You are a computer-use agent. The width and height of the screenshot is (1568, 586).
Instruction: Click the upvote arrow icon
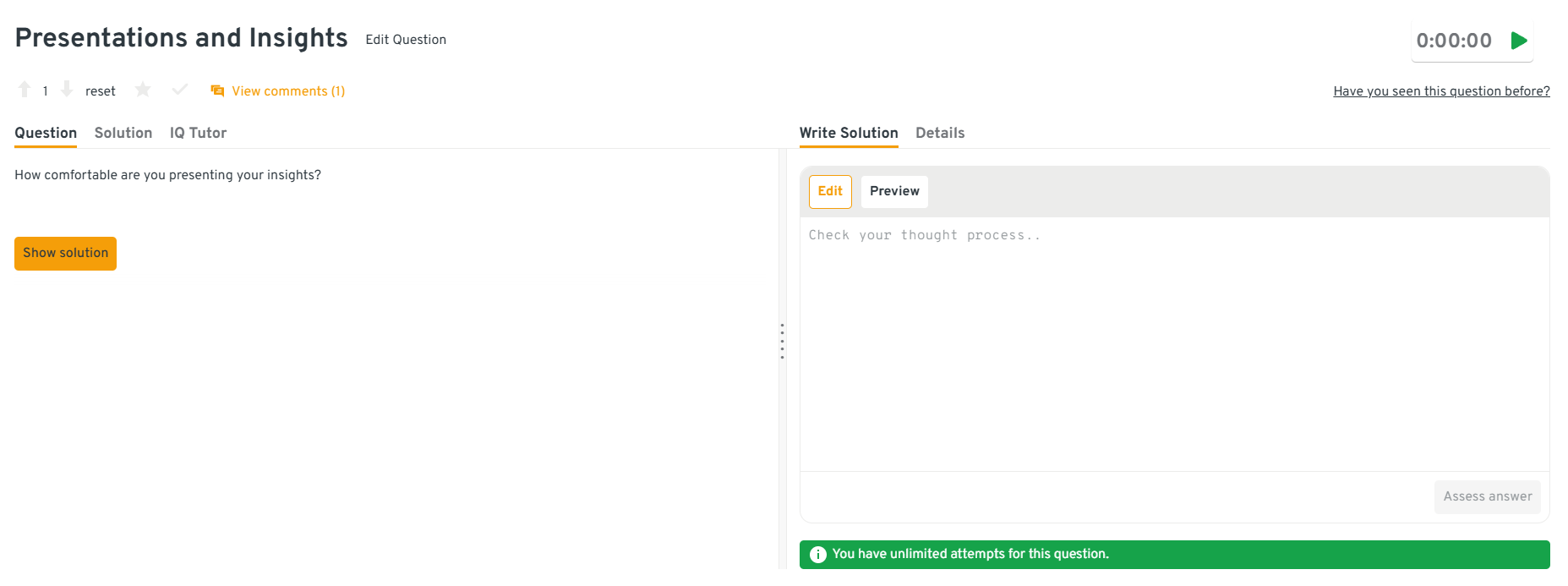point(25,90)
